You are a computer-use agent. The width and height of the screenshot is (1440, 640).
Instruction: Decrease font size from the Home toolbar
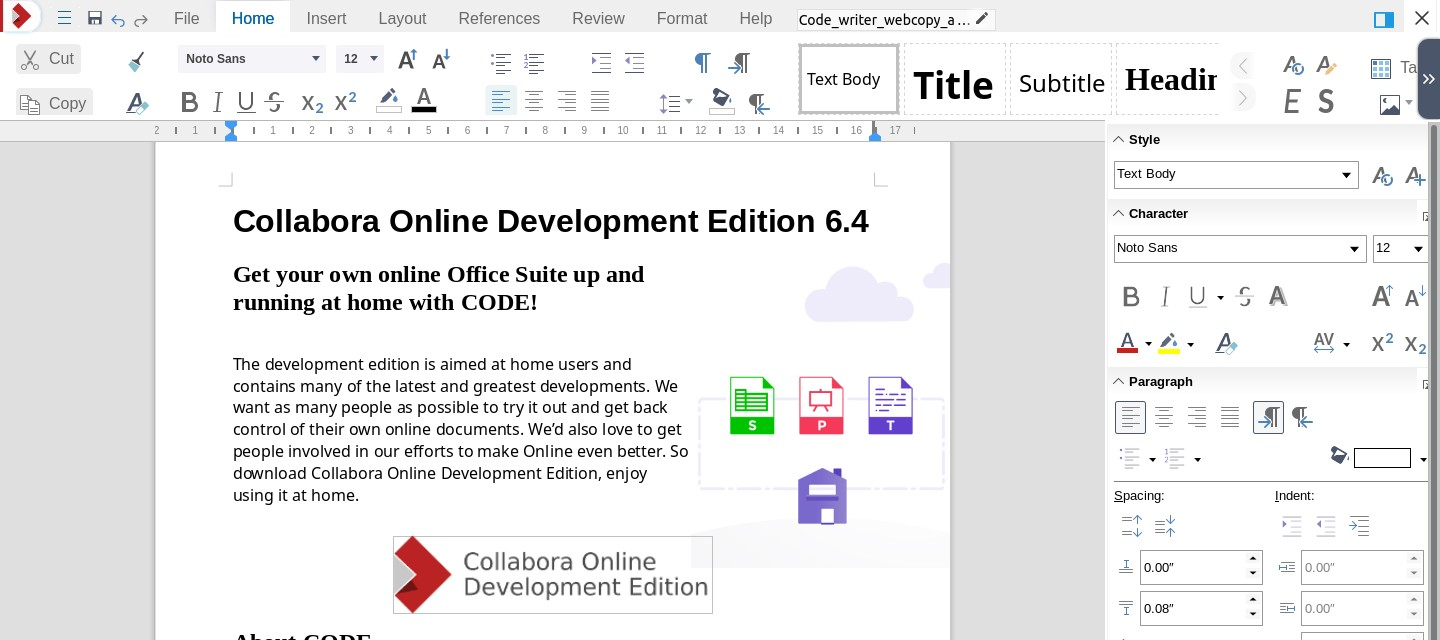click(440, 60)
